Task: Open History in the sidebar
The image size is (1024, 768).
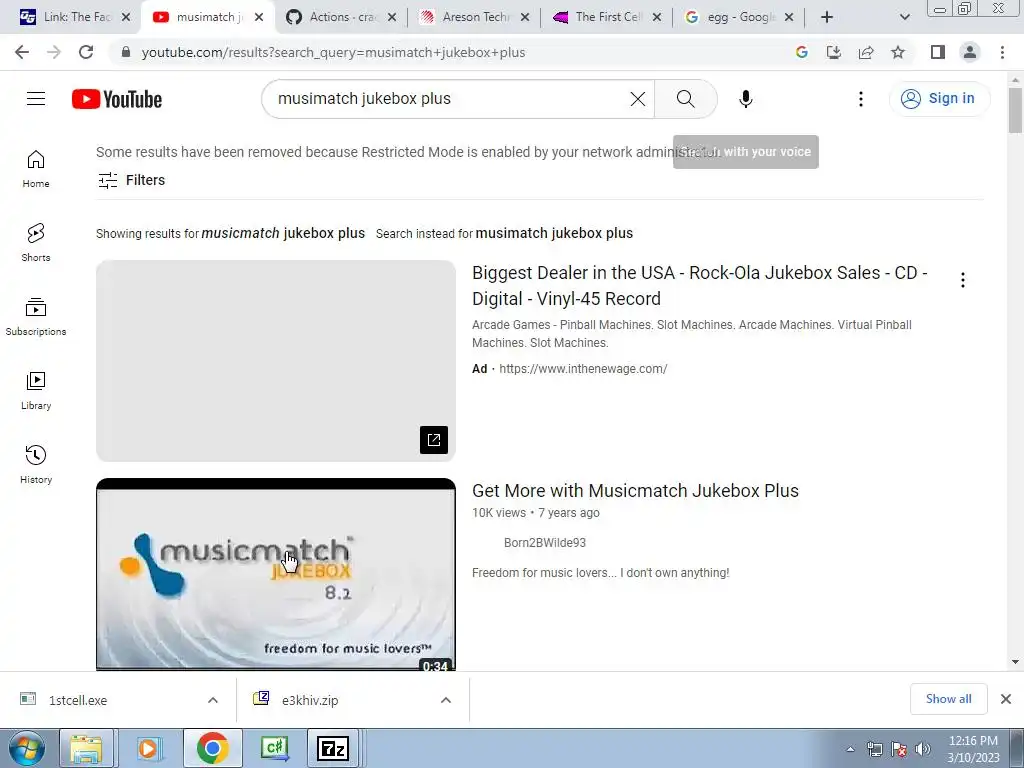Action: 36,464
